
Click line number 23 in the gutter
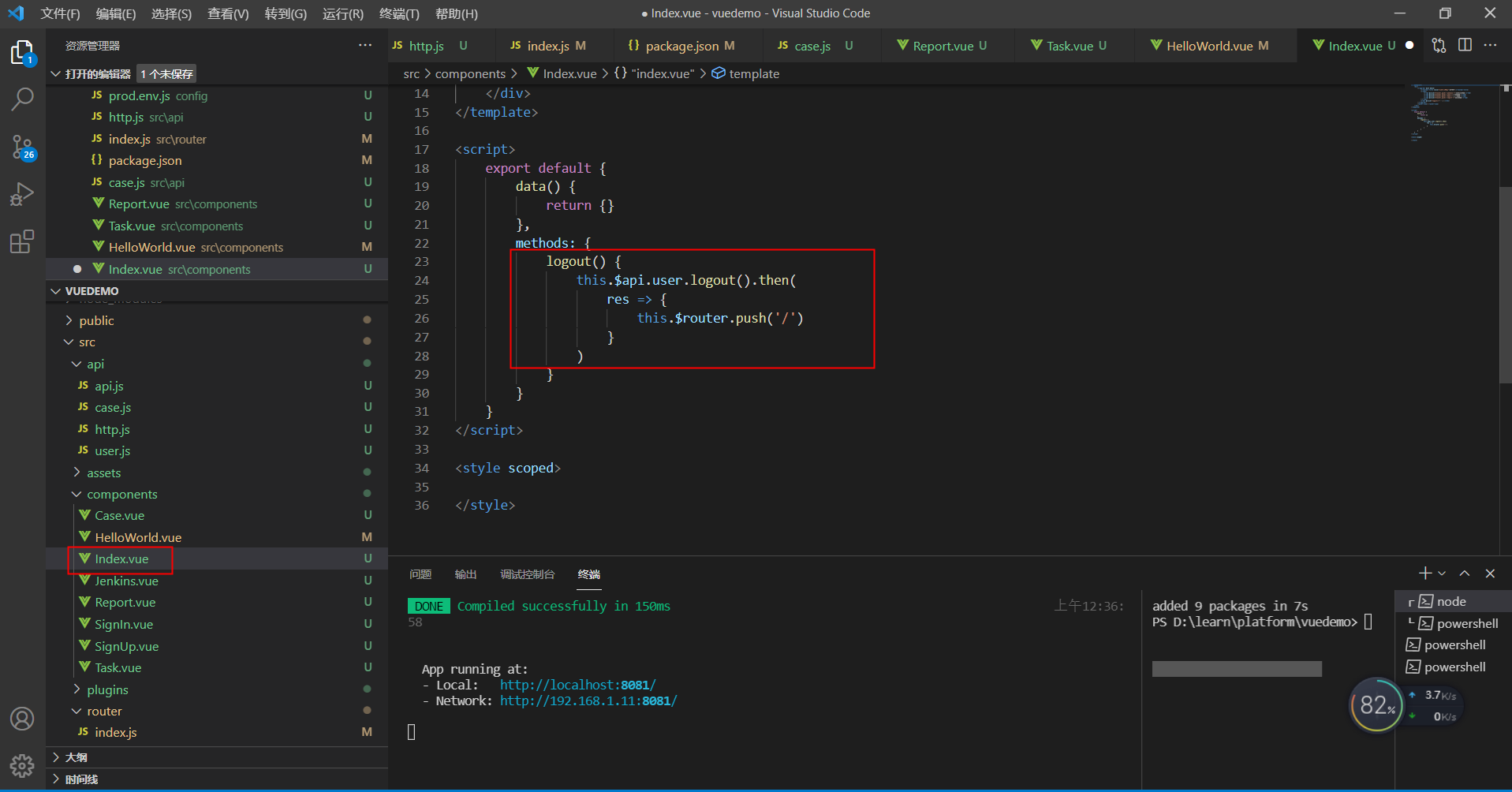point(421,262)
